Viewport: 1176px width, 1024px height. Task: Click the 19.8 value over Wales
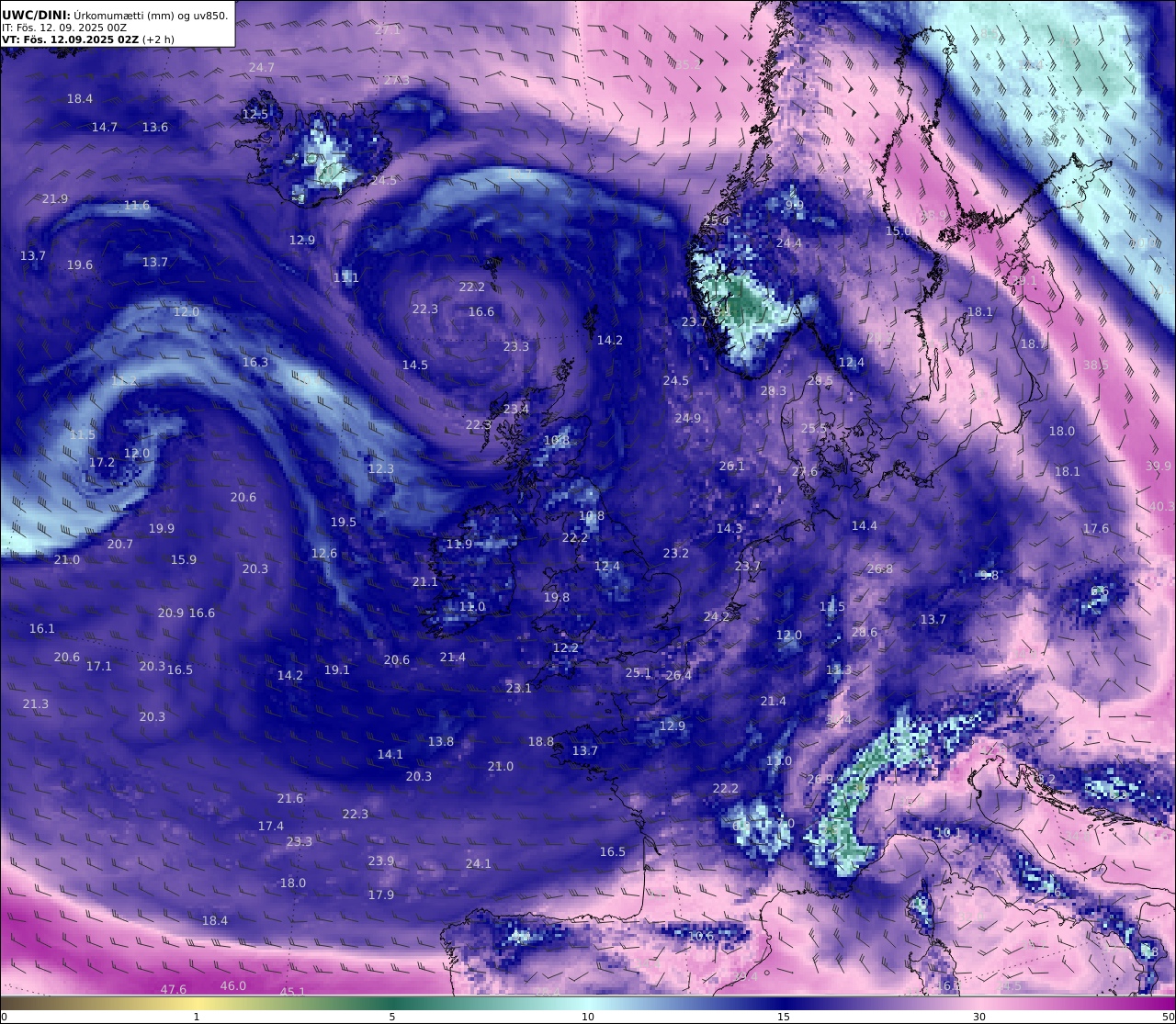[x=557, y=598]
